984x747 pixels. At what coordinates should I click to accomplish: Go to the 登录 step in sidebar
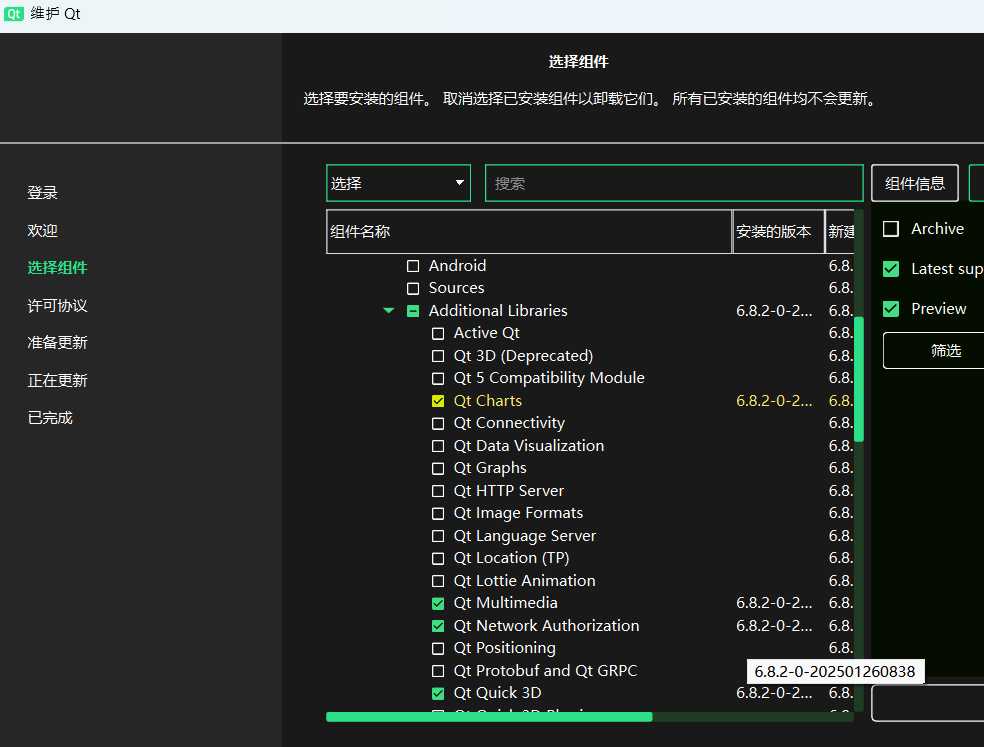coord(42,193)
